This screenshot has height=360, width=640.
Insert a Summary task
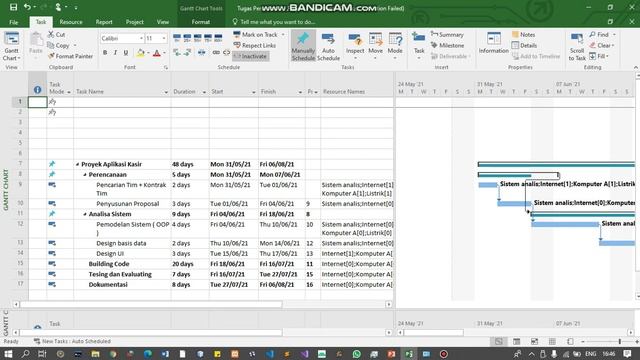(x=447, y=35)
